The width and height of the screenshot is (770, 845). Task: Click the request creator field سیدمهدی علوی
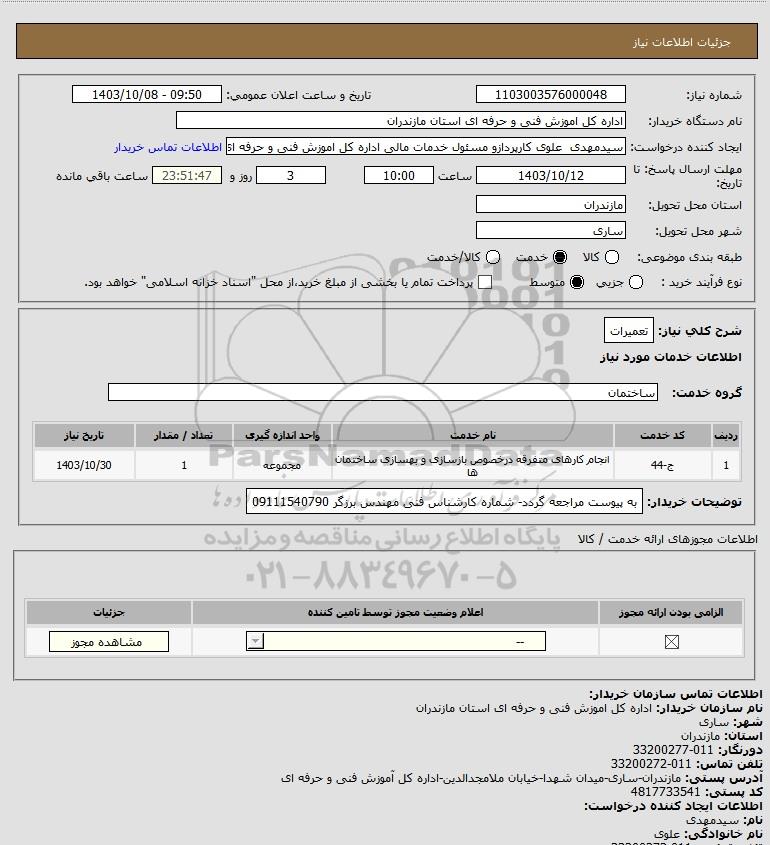[x=426, y=147]
